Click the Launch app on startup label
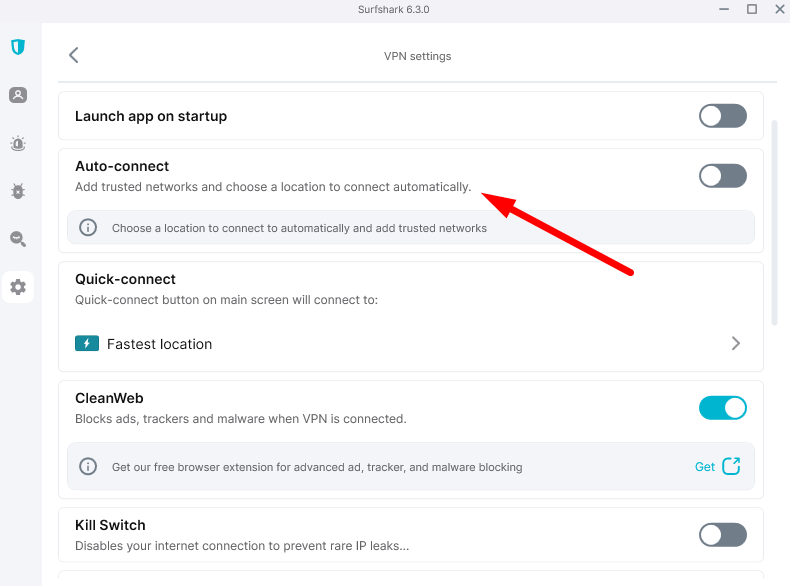 [151, 116]
